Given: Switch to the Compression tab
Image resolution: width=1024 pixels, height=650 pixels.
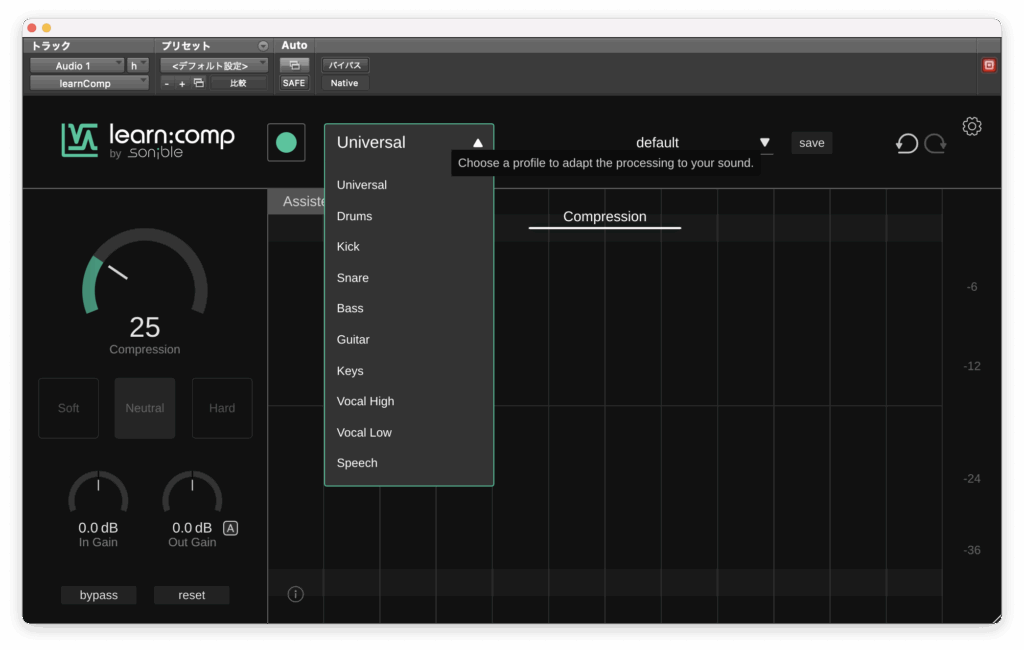Looking at the screenshot, I should pos(605,216).
